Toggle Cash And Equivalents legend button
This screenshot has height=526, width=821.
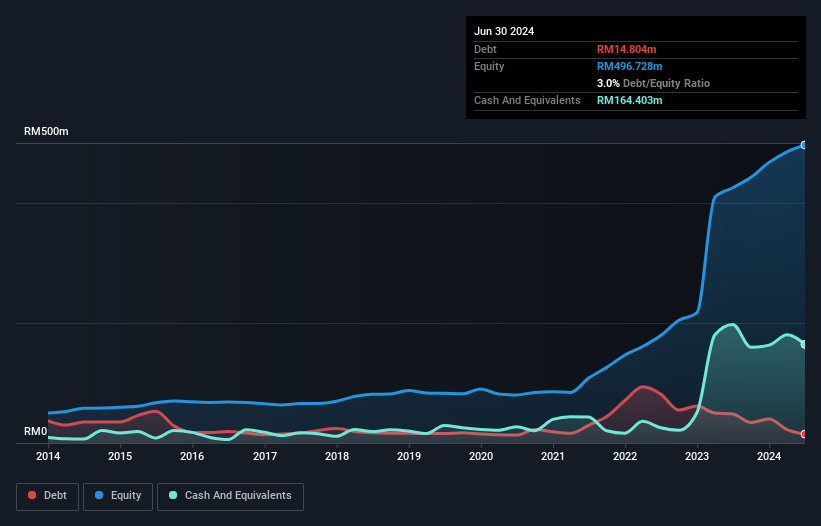coord(230,496)
